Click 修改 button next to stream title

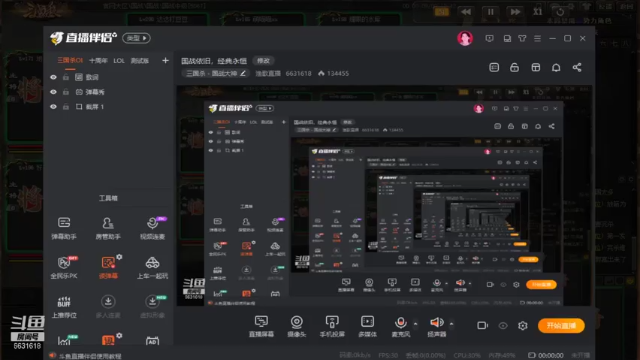click(263, 61)
